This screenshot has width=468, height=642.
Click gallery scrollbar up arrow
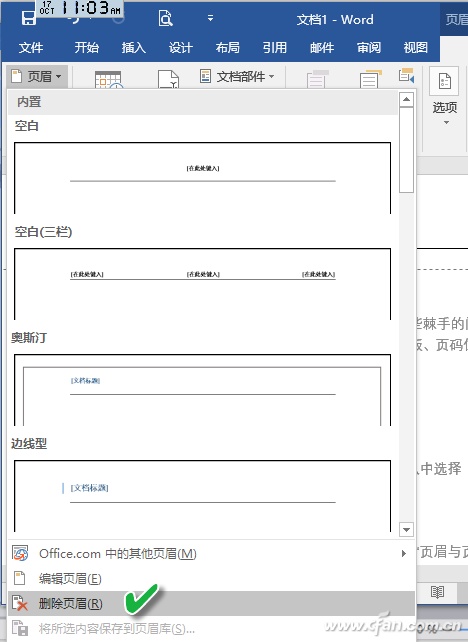406,100
